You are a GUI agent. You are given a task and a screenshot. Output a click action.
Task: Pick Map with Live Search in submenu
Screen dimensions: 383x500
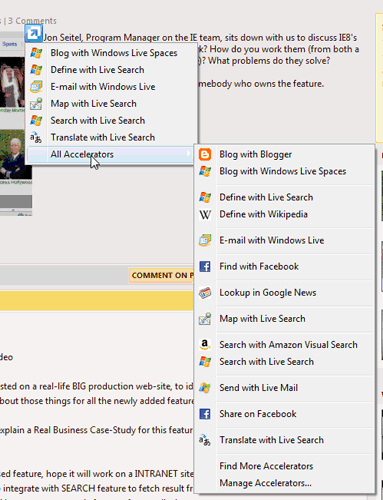point(284,319)
